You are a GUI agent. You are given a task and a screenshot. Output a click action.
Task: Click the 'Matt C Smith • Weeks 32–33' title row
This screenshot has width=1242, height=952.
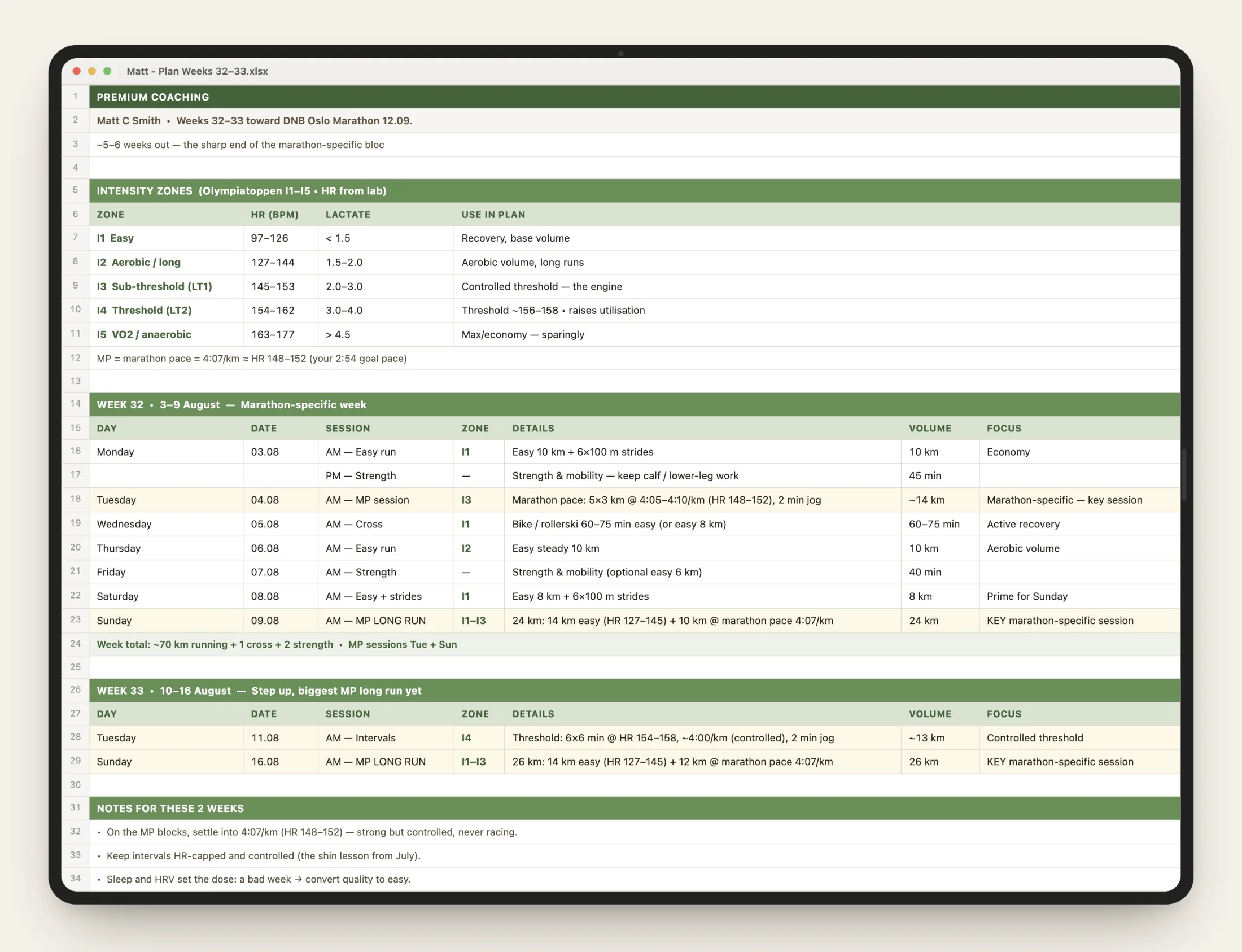pos(635,121)
